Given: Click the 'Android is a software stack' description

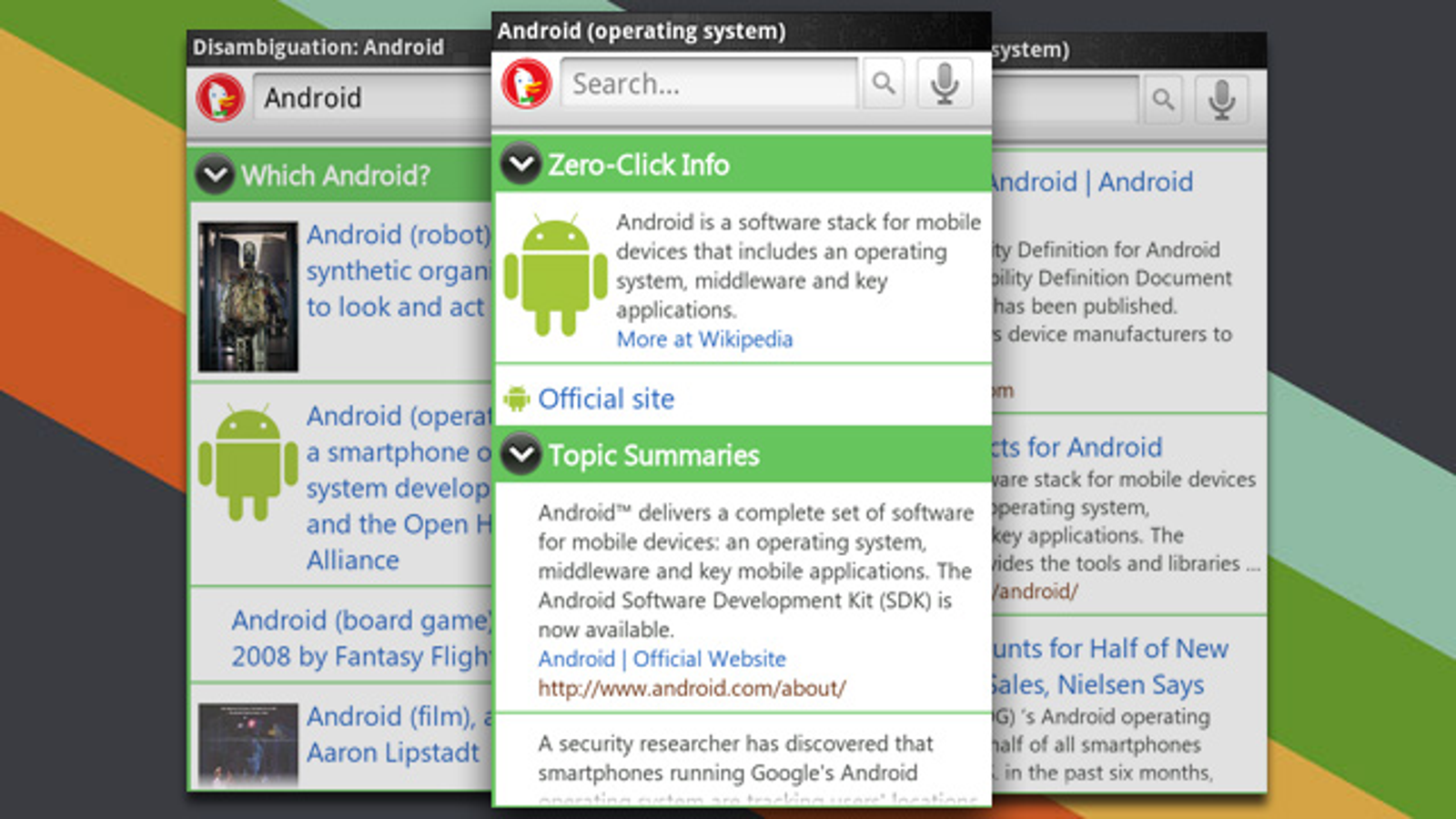Looking at the screenshot, I should click(798, 266).
